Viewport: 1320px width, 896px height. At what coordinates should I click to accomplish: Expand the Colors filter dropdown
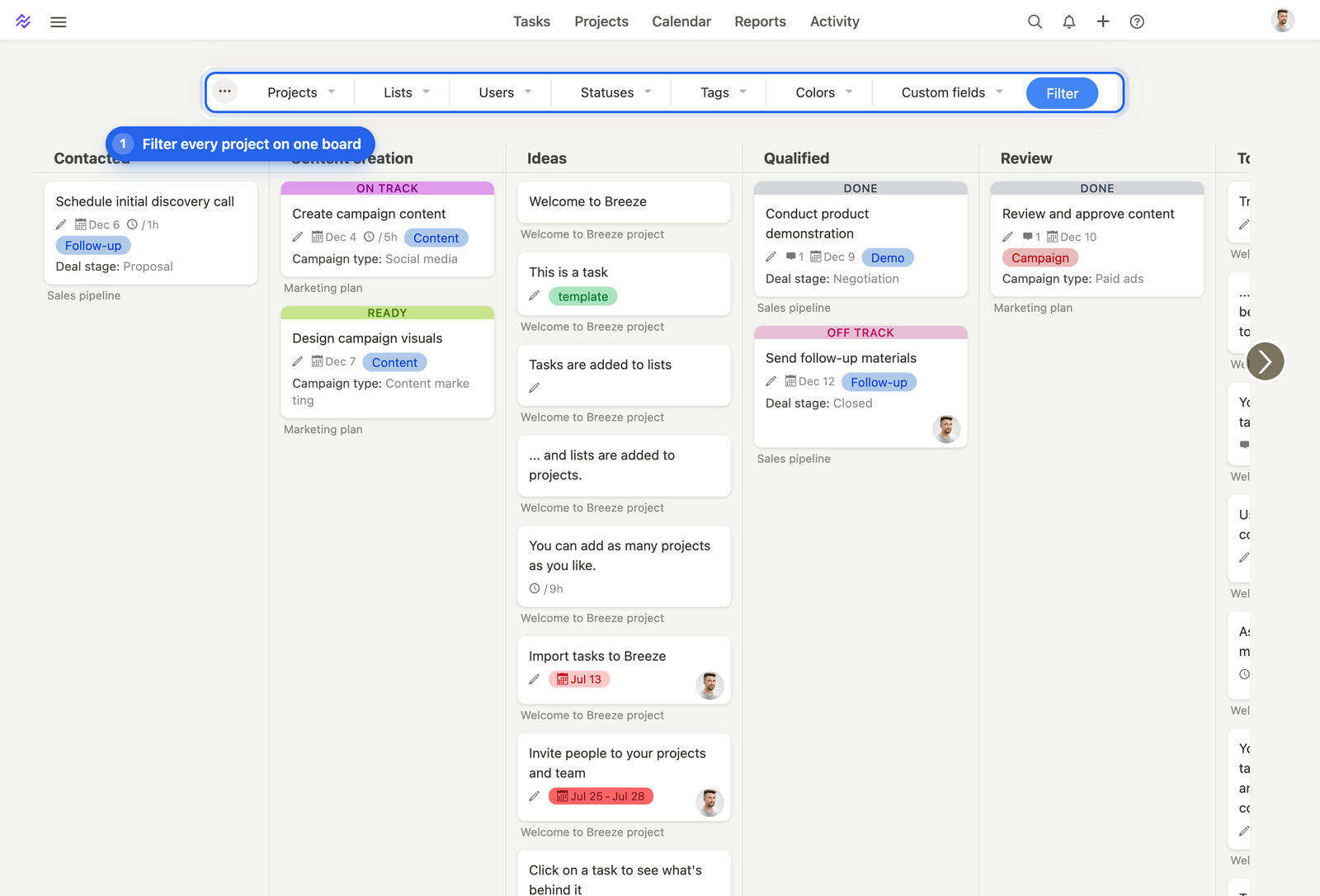point(824,92)
